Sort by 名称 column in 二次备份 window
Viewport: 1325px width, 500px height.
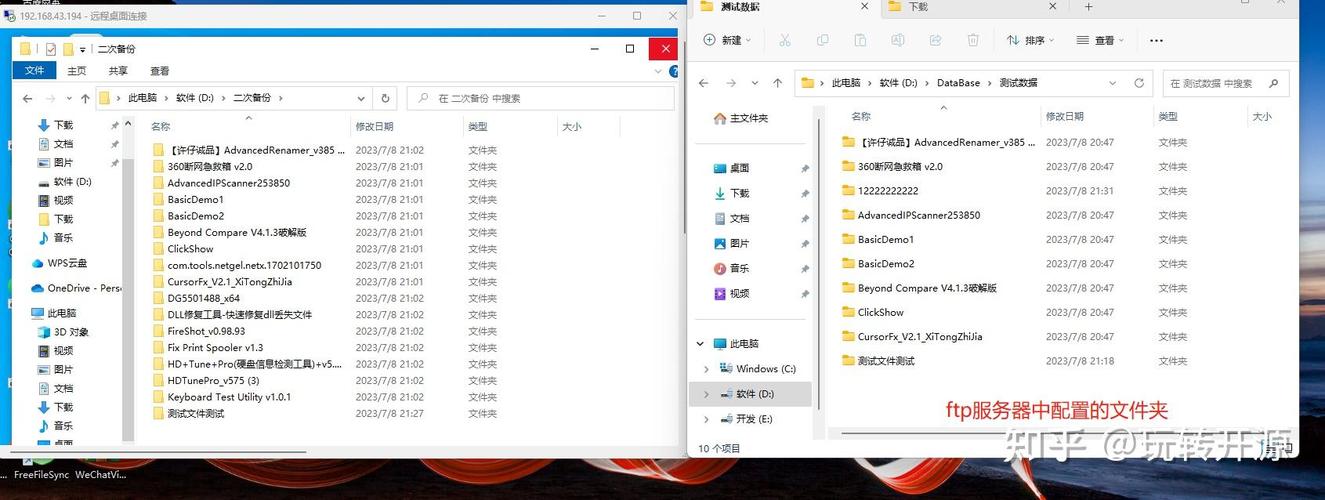click(160, 127)
